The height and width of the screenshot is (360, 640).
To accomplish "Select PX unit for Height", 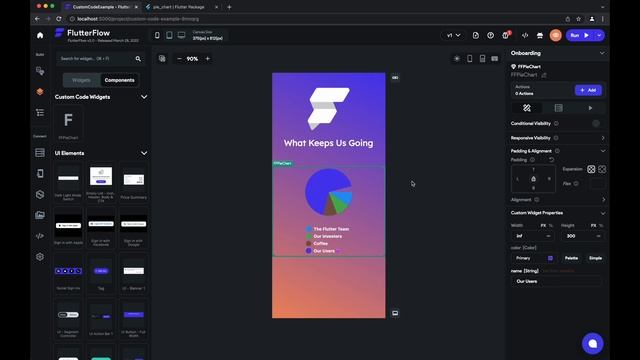I will (x=593, y=225).
